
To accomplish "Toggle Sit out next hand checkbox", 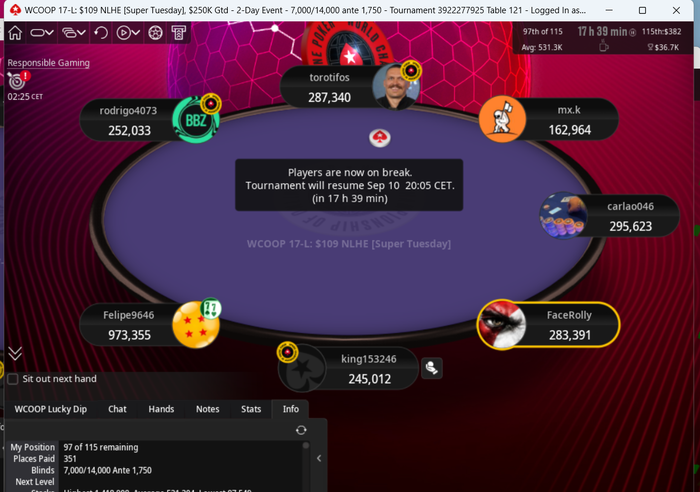I will point(13,379).
